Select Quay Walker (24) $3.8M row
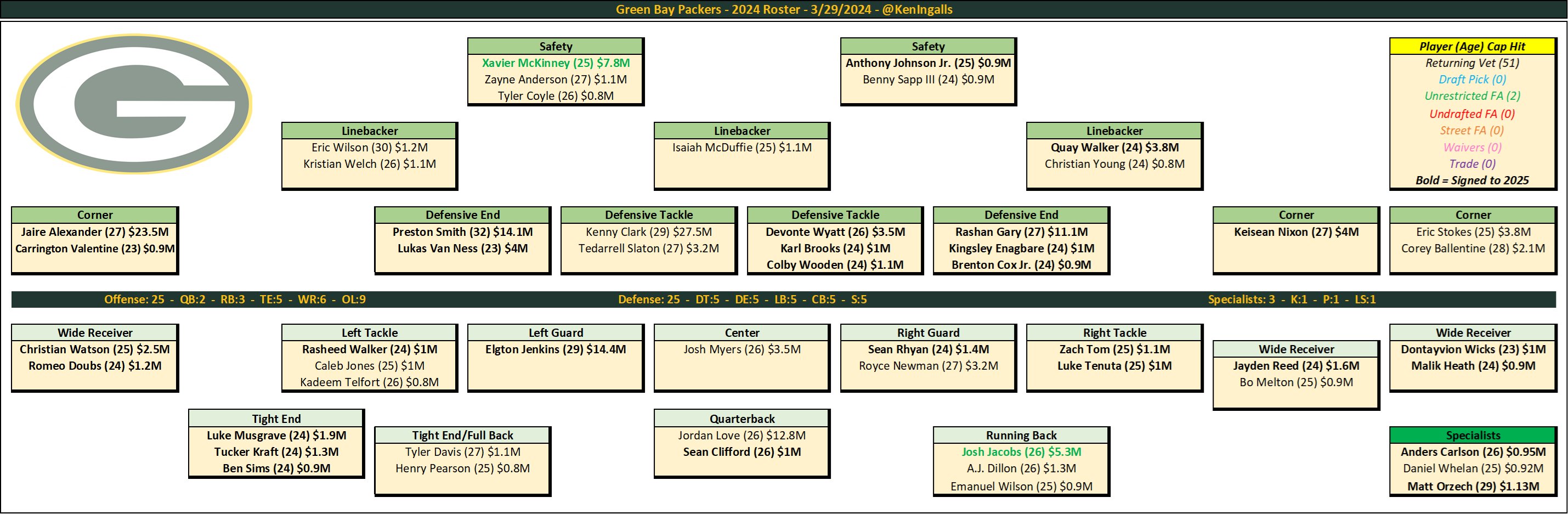 pyautogui.click(x=1114, y=148)
